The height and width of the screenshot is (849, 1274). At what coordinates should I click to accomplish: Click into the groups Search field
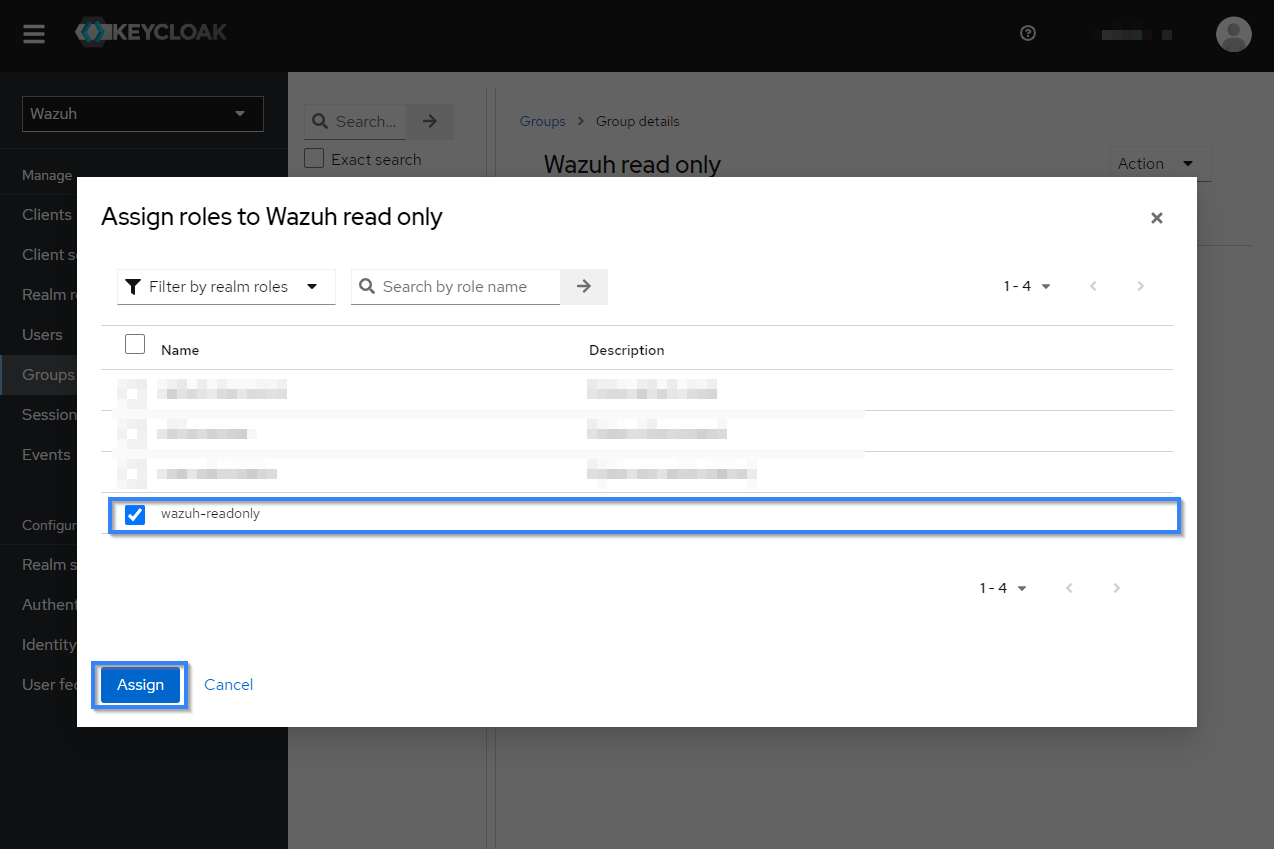tap(356, 121)
